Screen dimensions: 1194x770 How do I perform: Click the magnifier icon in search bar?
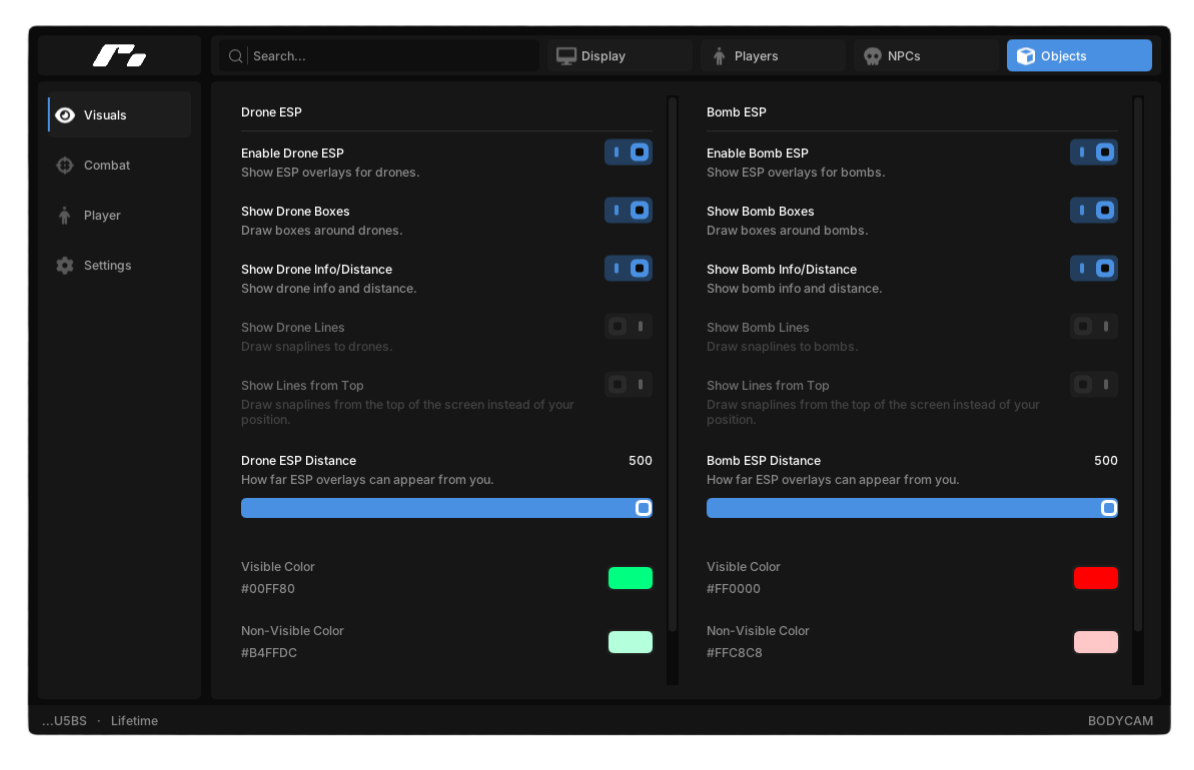pos(235,56)
